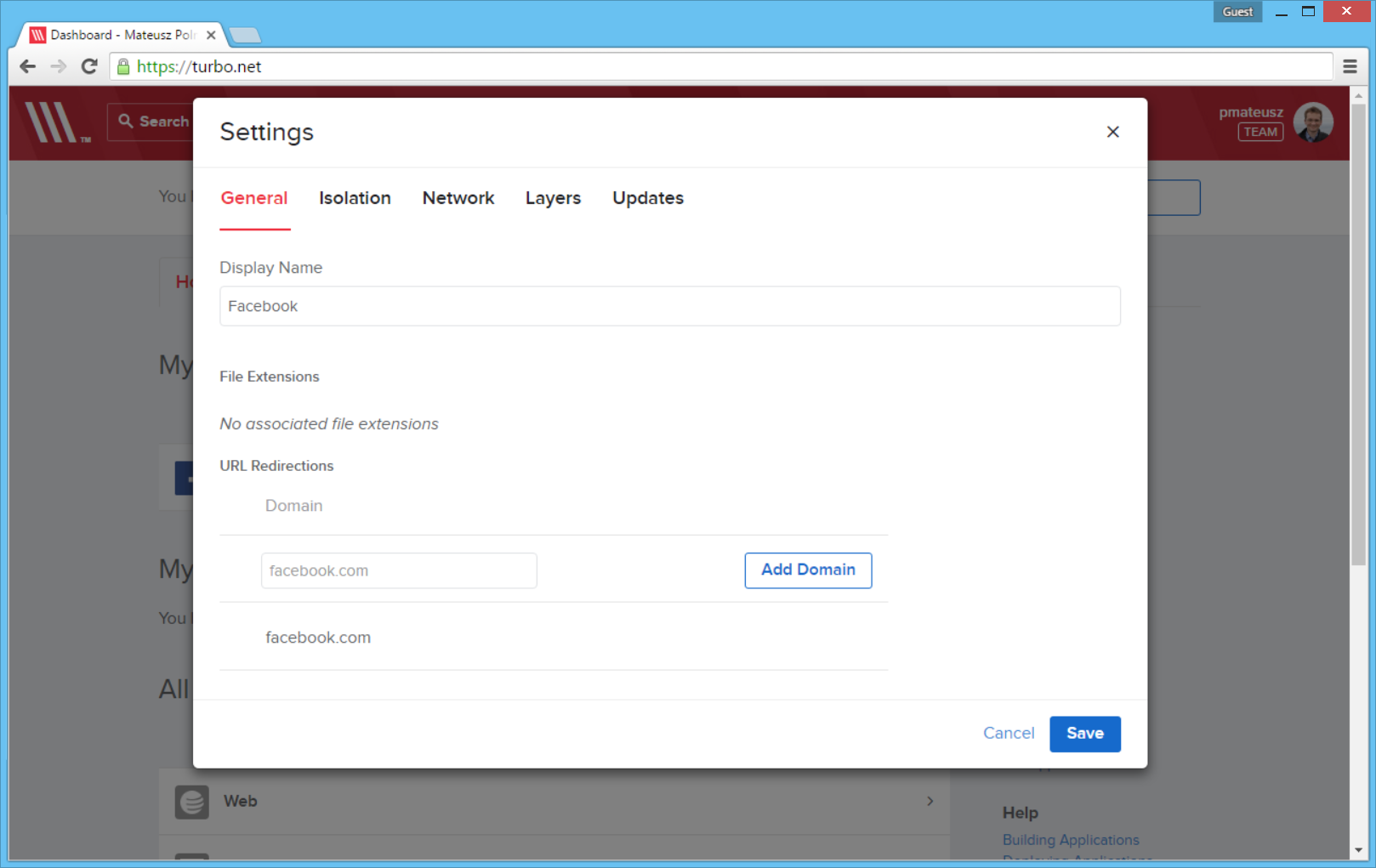Image resolution: width=1376 pixels, height=868 pixels.
Task: Open the pmateusz profile avatar
Action: (1312, 122)
